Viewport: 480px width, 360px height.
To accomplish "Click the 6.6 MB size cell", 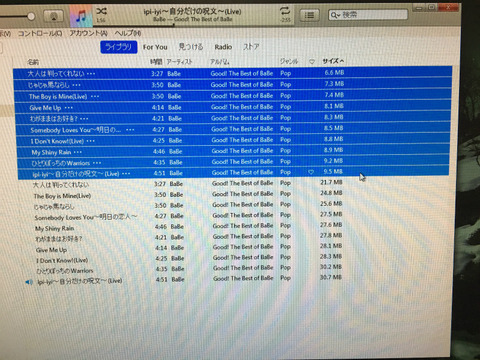I will tap(334, 73).
